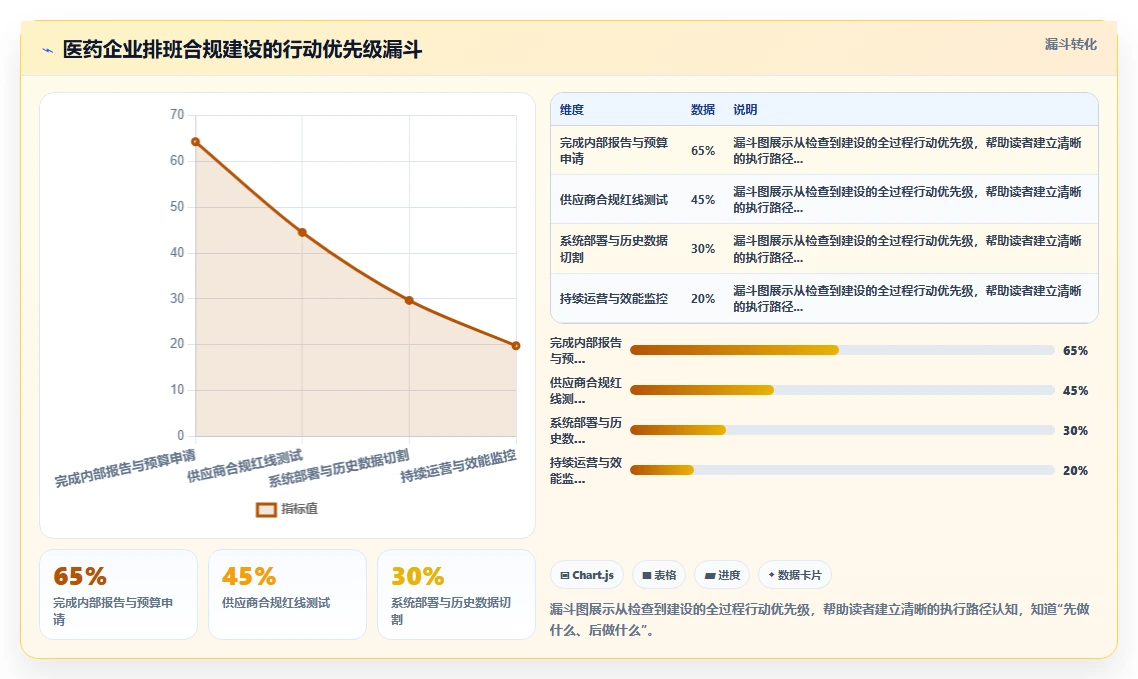
Task: Select table cell 完成内部报告与预算申请
Action: (x=615, y=150)
